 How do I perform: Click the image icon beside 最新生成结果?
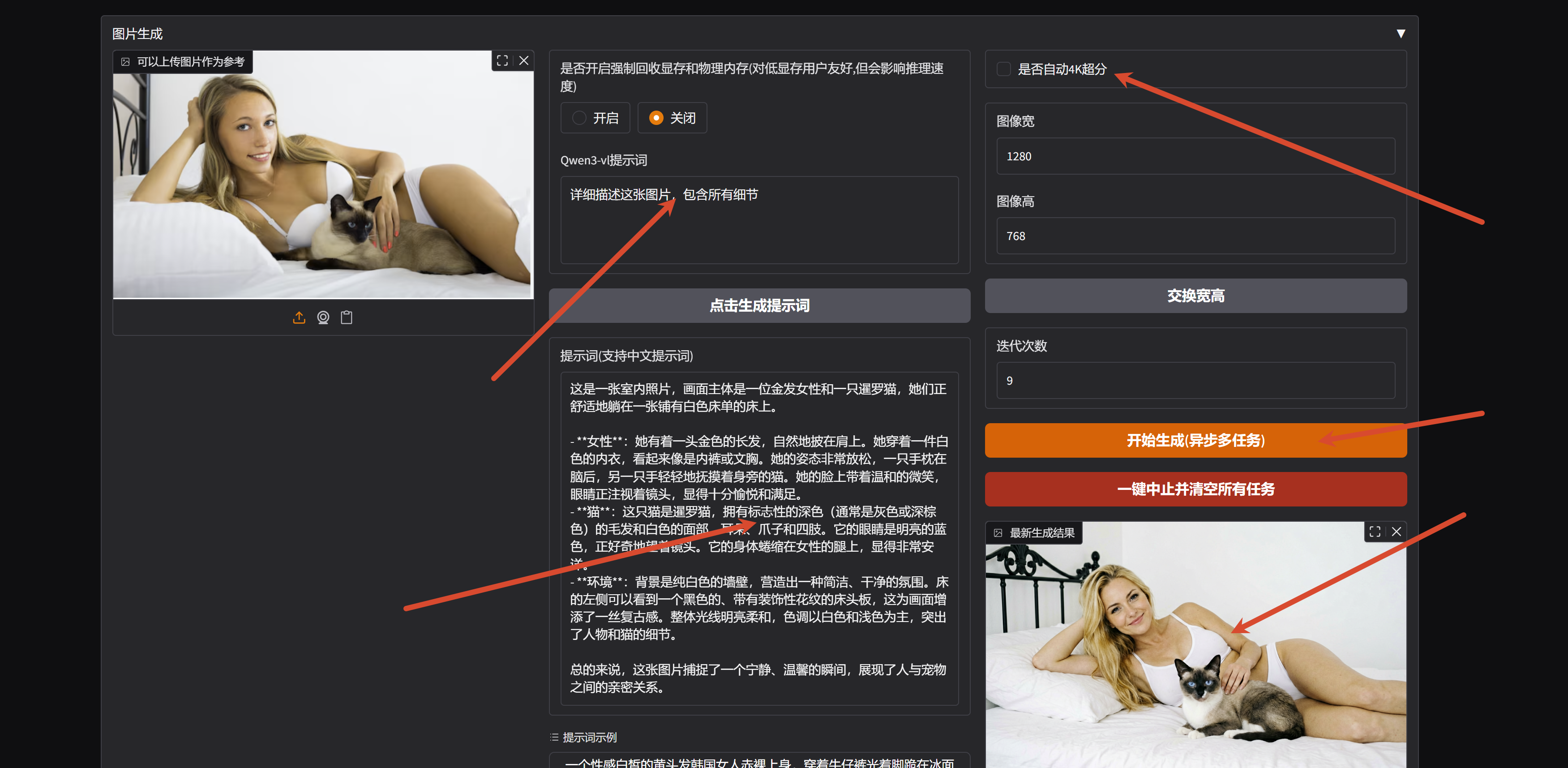click(x=999, y=532)
